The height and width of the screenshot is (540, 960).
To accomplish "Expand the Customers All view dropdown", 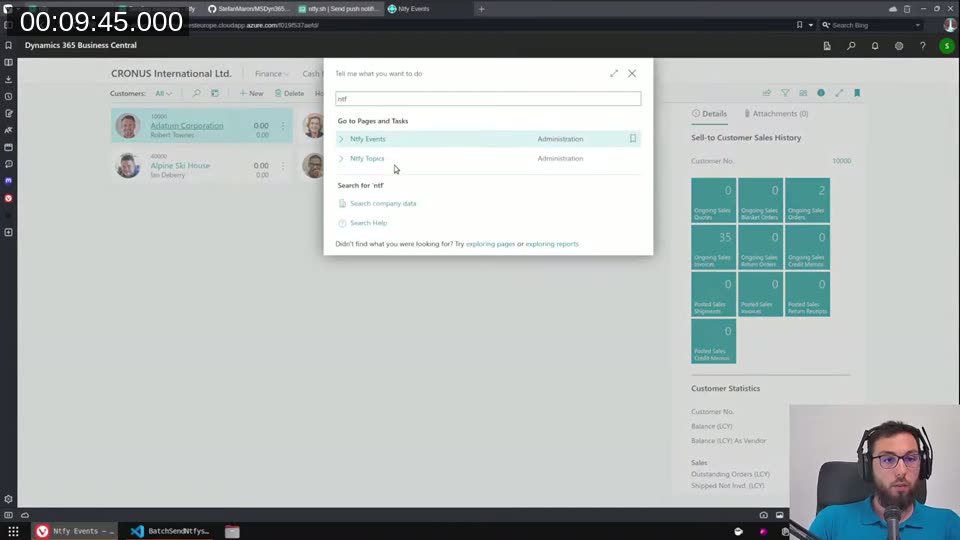I will click(x=162, y=93).
